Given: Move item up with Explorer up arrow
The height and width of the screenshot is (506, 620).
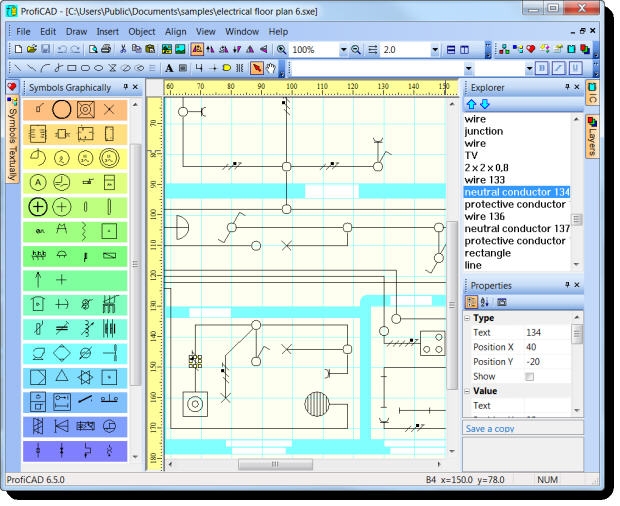Looking at the screenshot, I should (x=472, y=104).
